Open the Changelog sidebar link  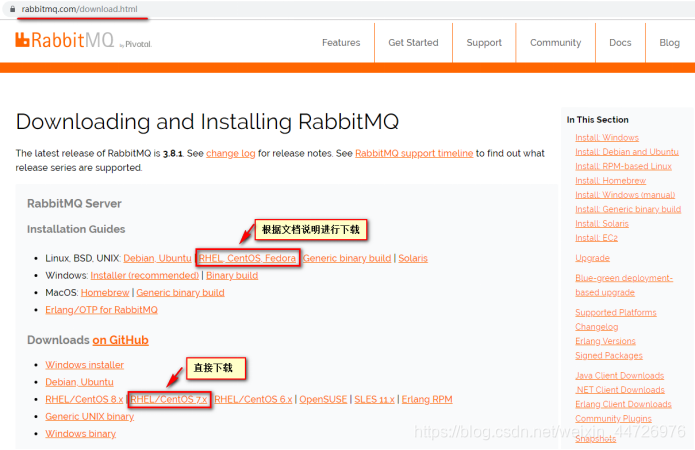(x=597, y=327)
